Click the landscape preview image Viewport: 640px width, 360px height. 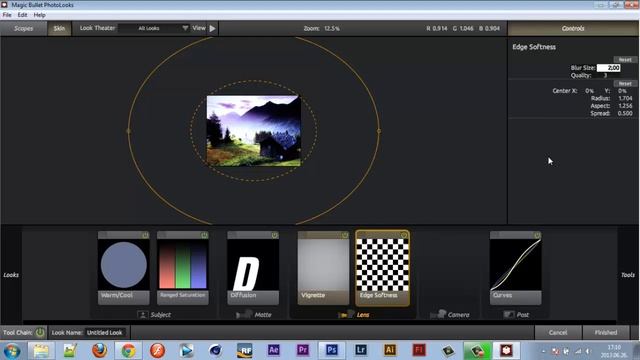click(x=254, y=131)
